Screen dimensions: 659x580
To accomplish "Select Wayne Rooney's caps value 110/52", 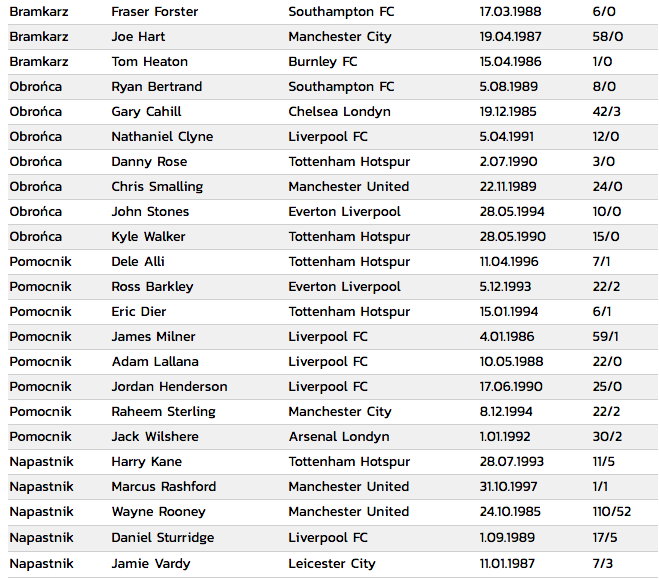I will pos(612,511).
